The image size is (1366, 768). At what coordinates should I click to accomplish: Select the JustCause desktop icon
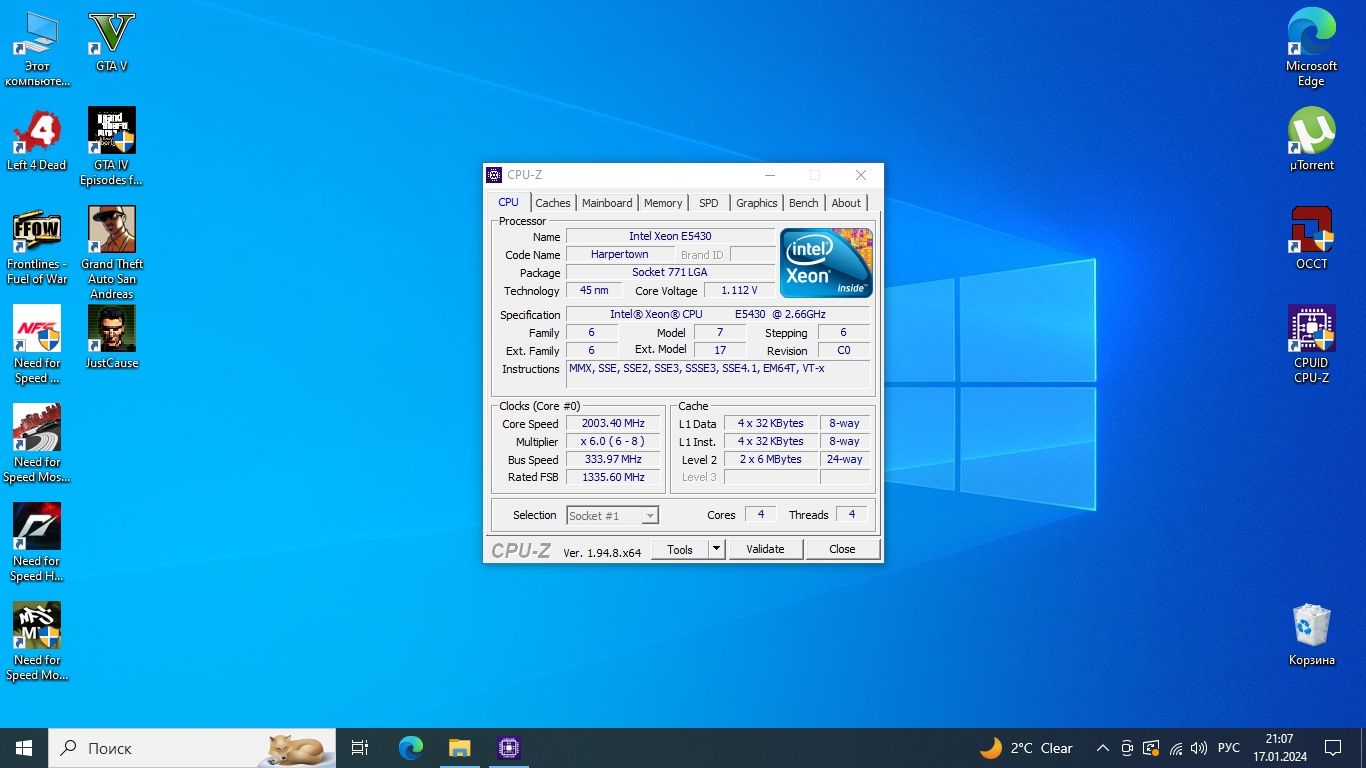point(111,338)
